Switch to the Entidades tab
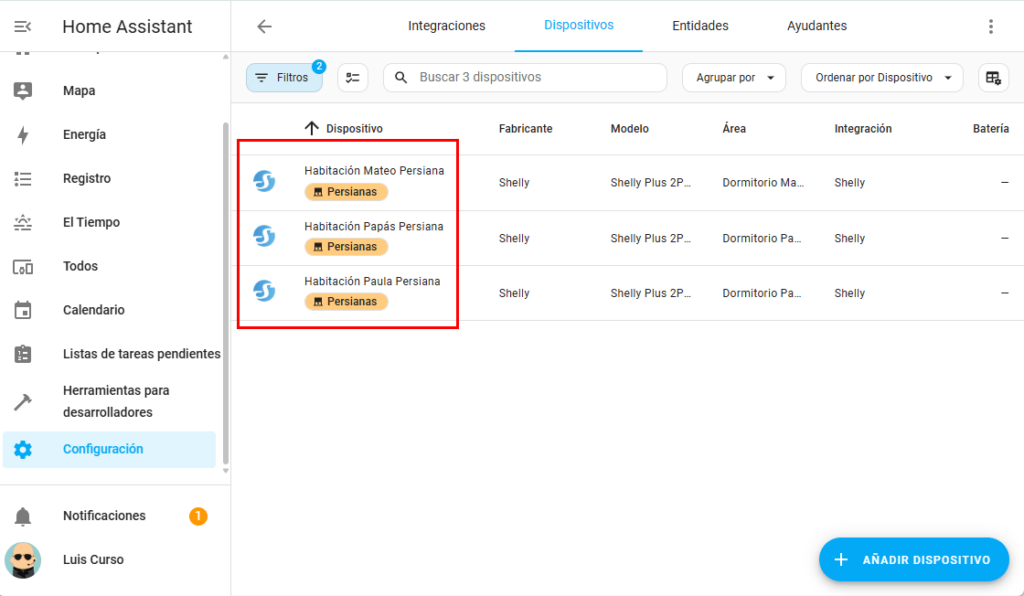This screenshot has width=1024, height=596. pos(700,26)
